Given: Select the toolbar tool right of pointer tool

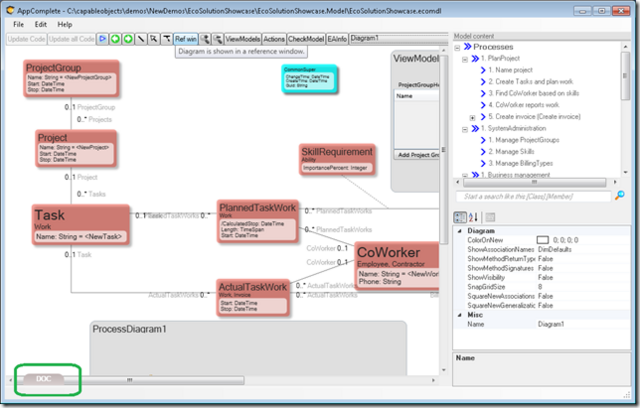Looking at the screenshot, I should pos(167,39).
